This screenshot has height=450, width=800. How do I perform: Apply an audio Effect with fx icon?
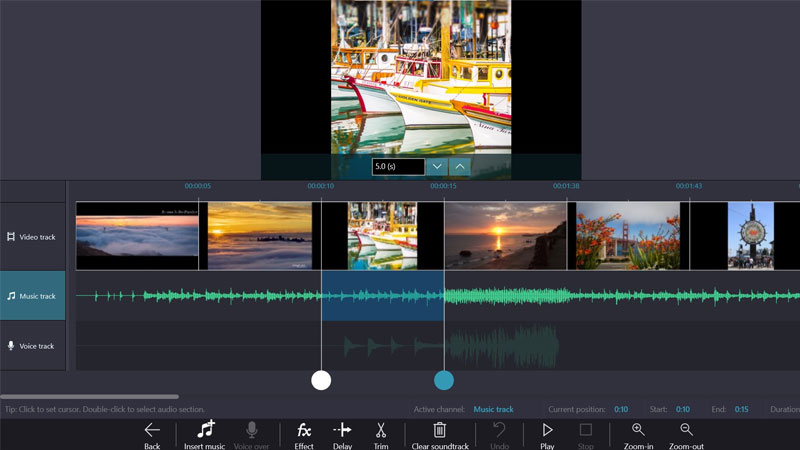(x=304, y=430)
